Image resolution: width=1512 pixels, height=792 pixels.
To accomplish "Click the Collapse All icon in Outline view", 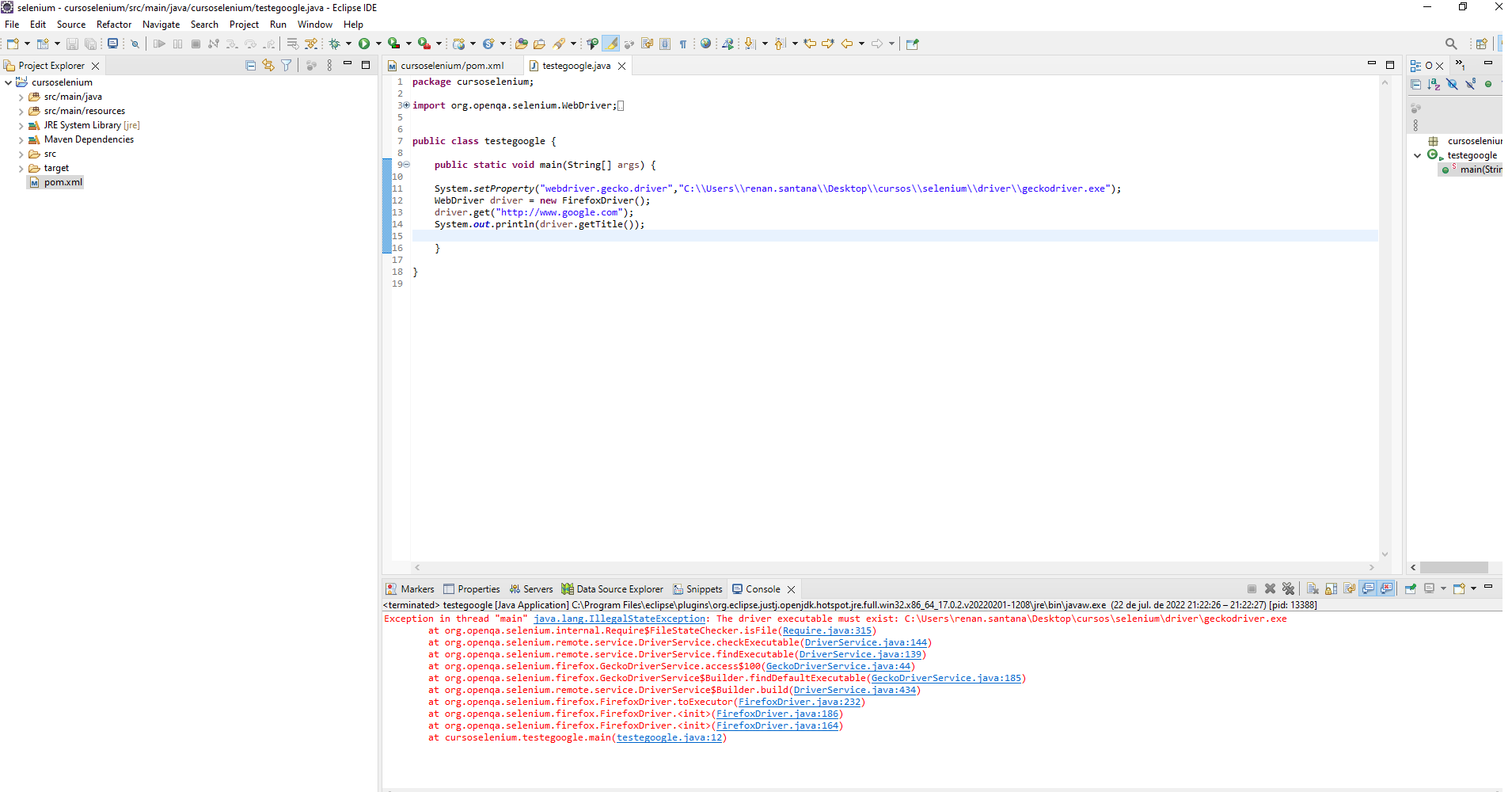I will point(1416,83).
